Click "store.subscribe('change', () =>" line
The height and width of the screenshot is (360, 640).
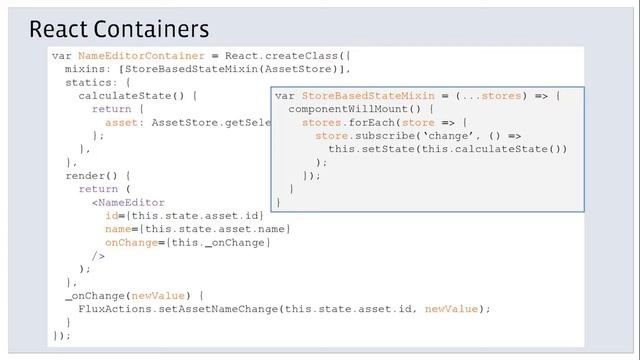pos(418,136)
